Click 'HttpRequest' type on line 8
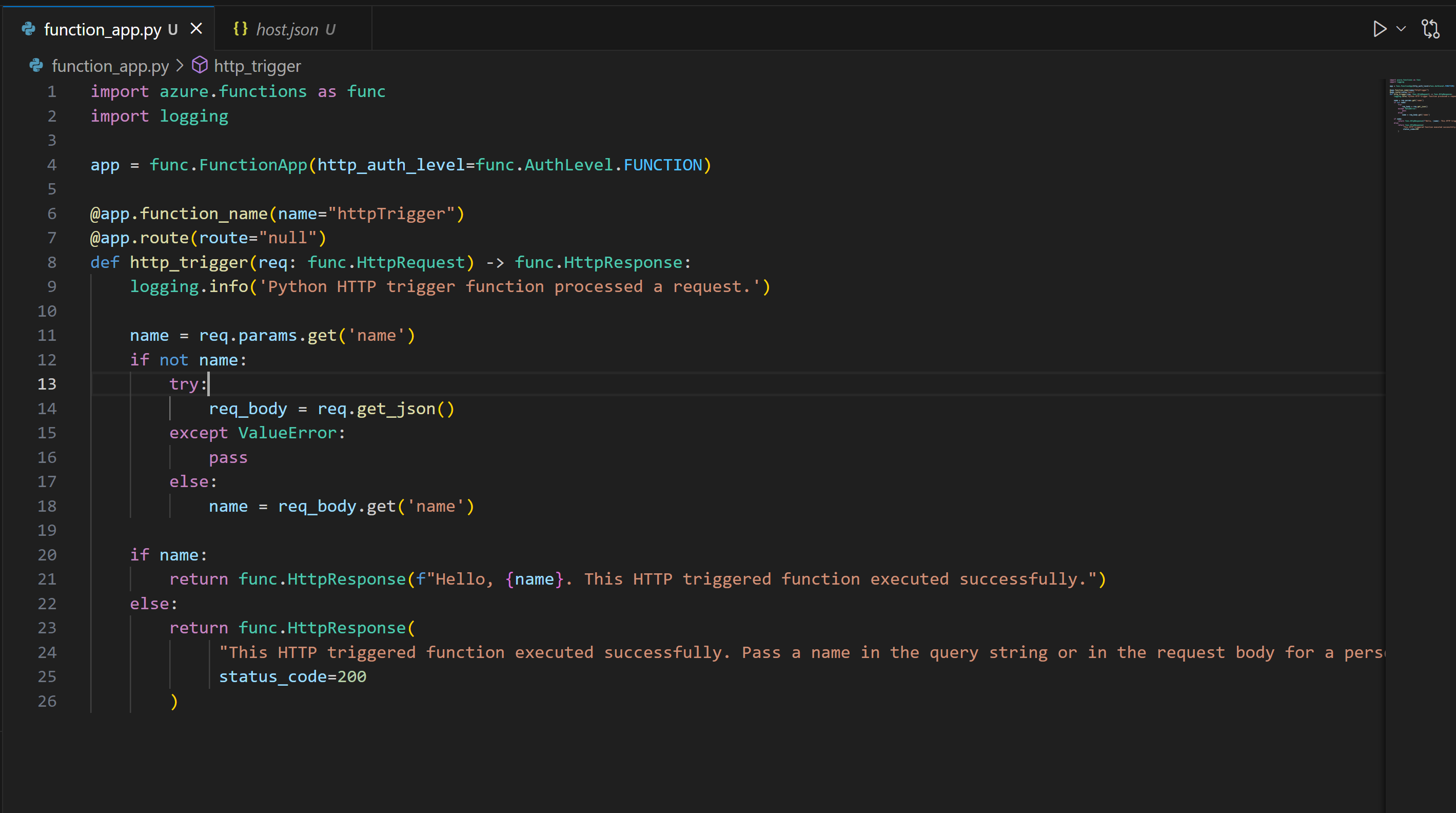1456x813 pixels. [x=411, y=262]
